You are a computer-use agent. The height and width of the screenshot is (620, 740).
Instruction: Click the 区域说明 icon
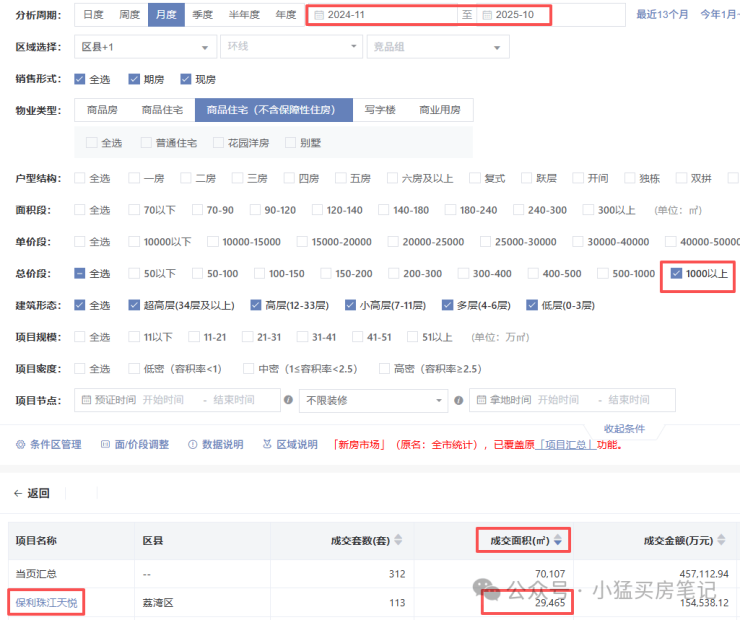(x=266, y=444)
